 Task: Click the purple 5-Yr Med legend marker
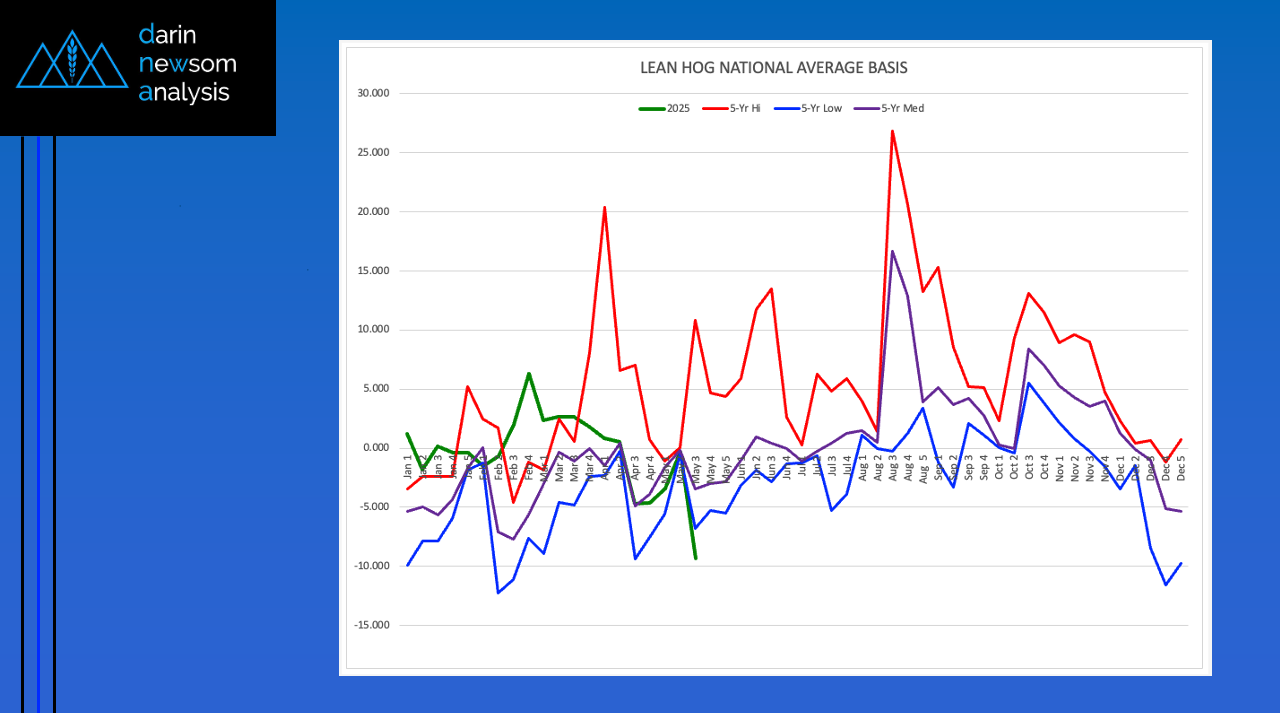[x=862, y=108]
